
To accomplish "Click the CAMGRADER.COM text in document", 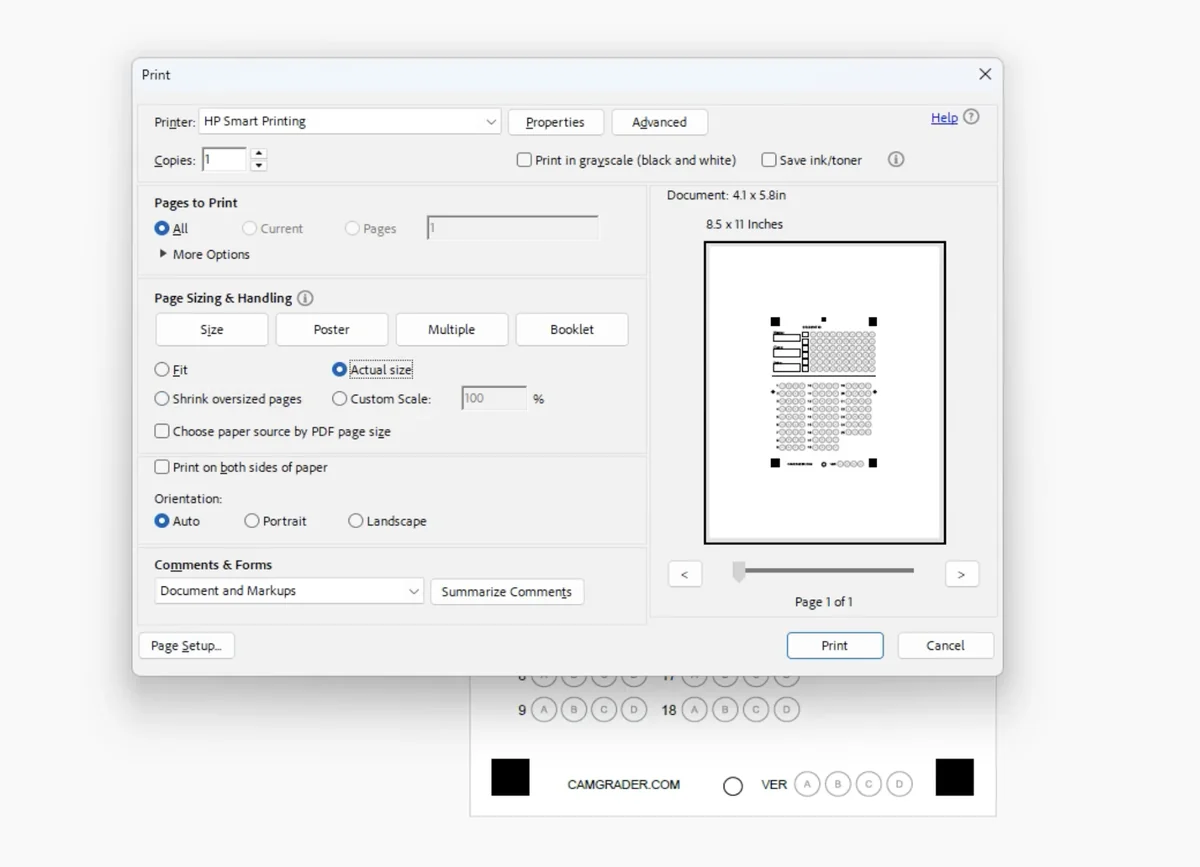I will [624, 785].
